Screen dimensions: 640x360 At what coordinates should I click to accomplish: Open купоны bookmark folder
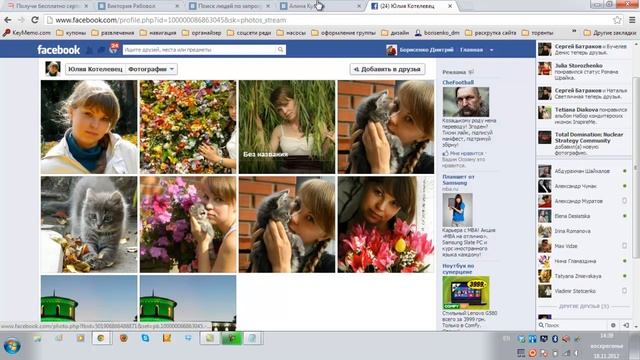pyautogui.click(x=71, y=33)
